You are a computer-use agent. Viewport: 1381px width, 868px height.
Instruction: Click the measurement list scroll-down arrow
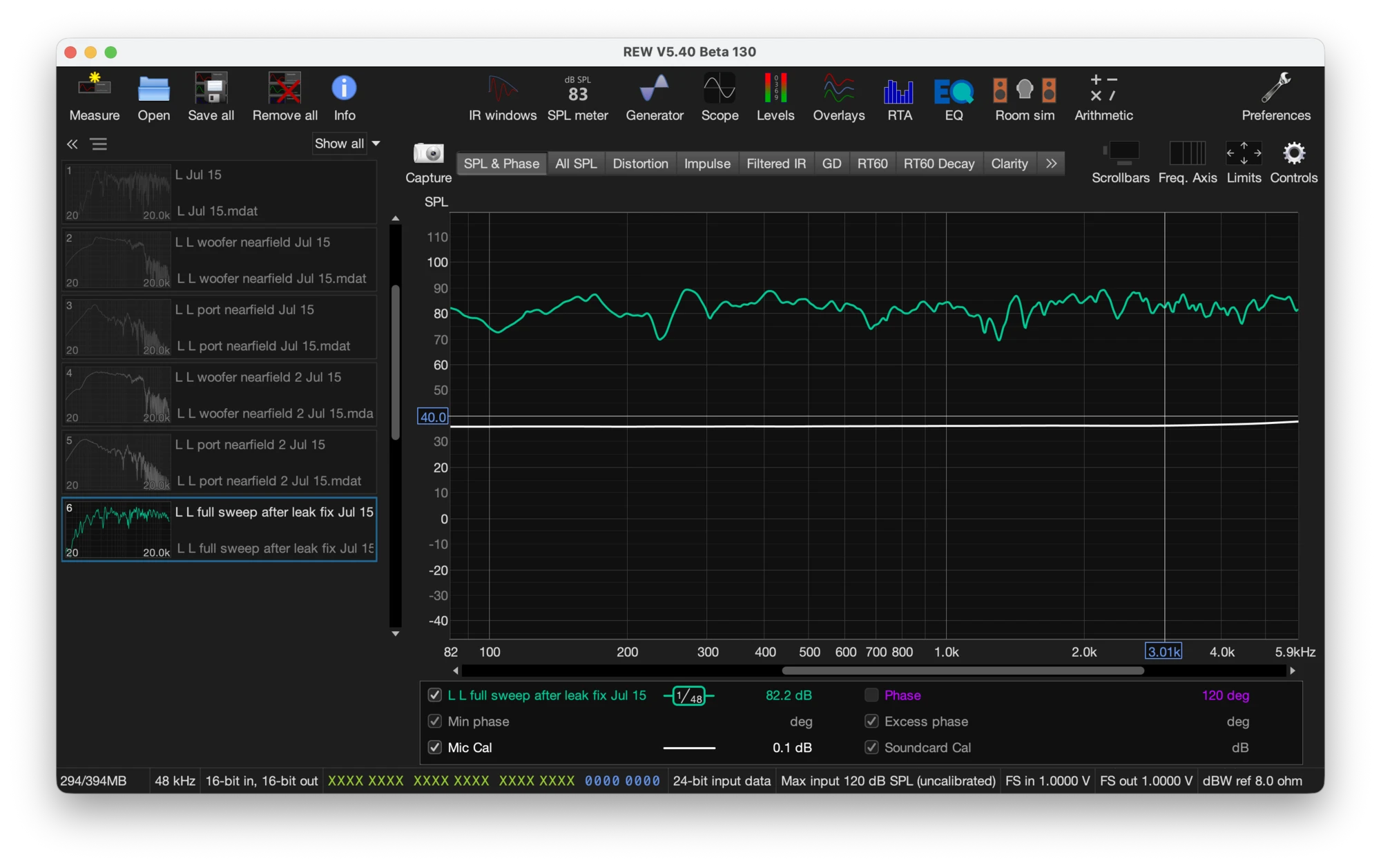(396, 633)
